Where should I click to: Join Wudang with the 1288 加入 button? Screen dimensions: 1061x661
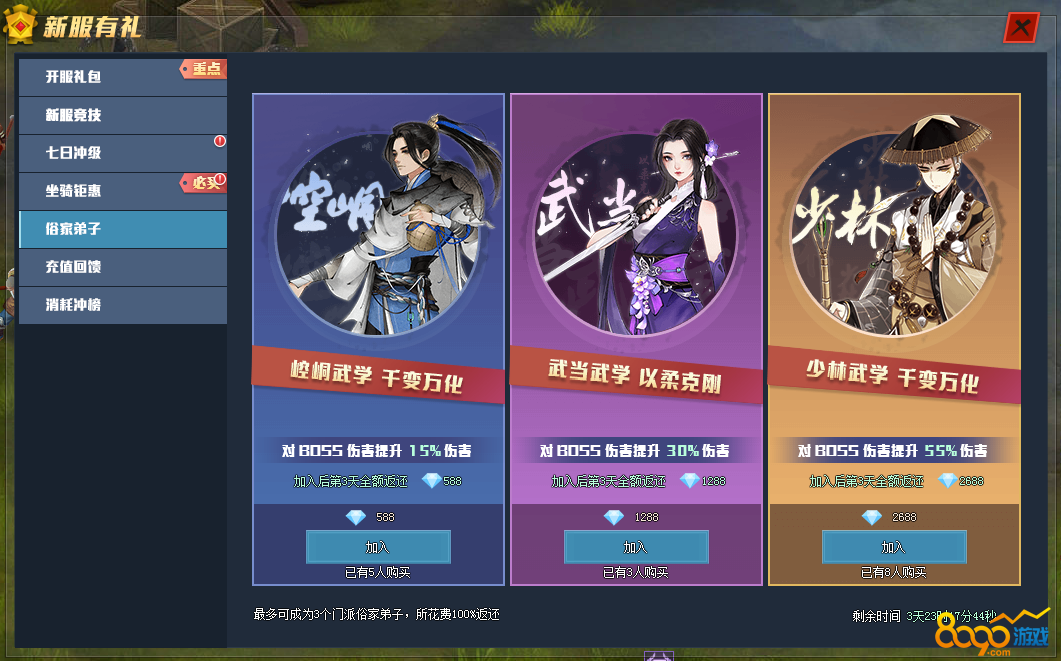click(636, 547)
